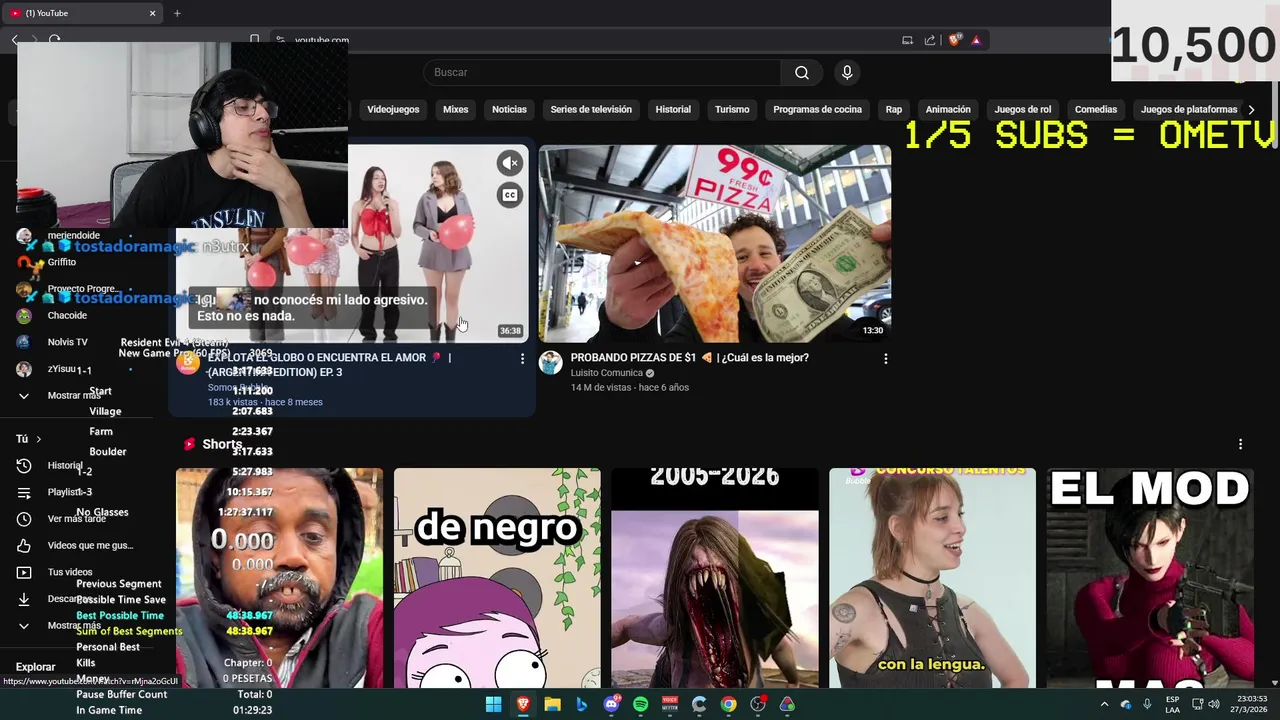Close the YouTube browser tab
This screenshot has height=720, width=1280.
pos(152,13)
